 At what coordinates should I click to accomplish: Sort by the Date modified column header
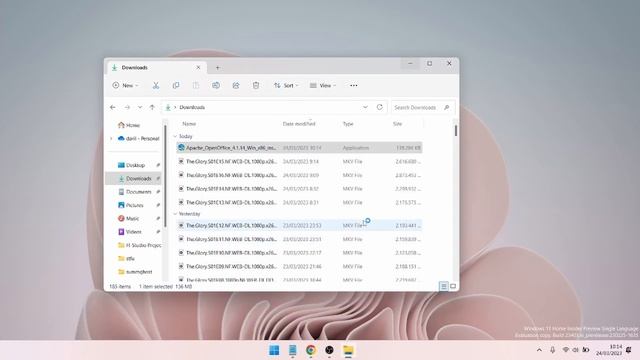[x=299, y=124]
